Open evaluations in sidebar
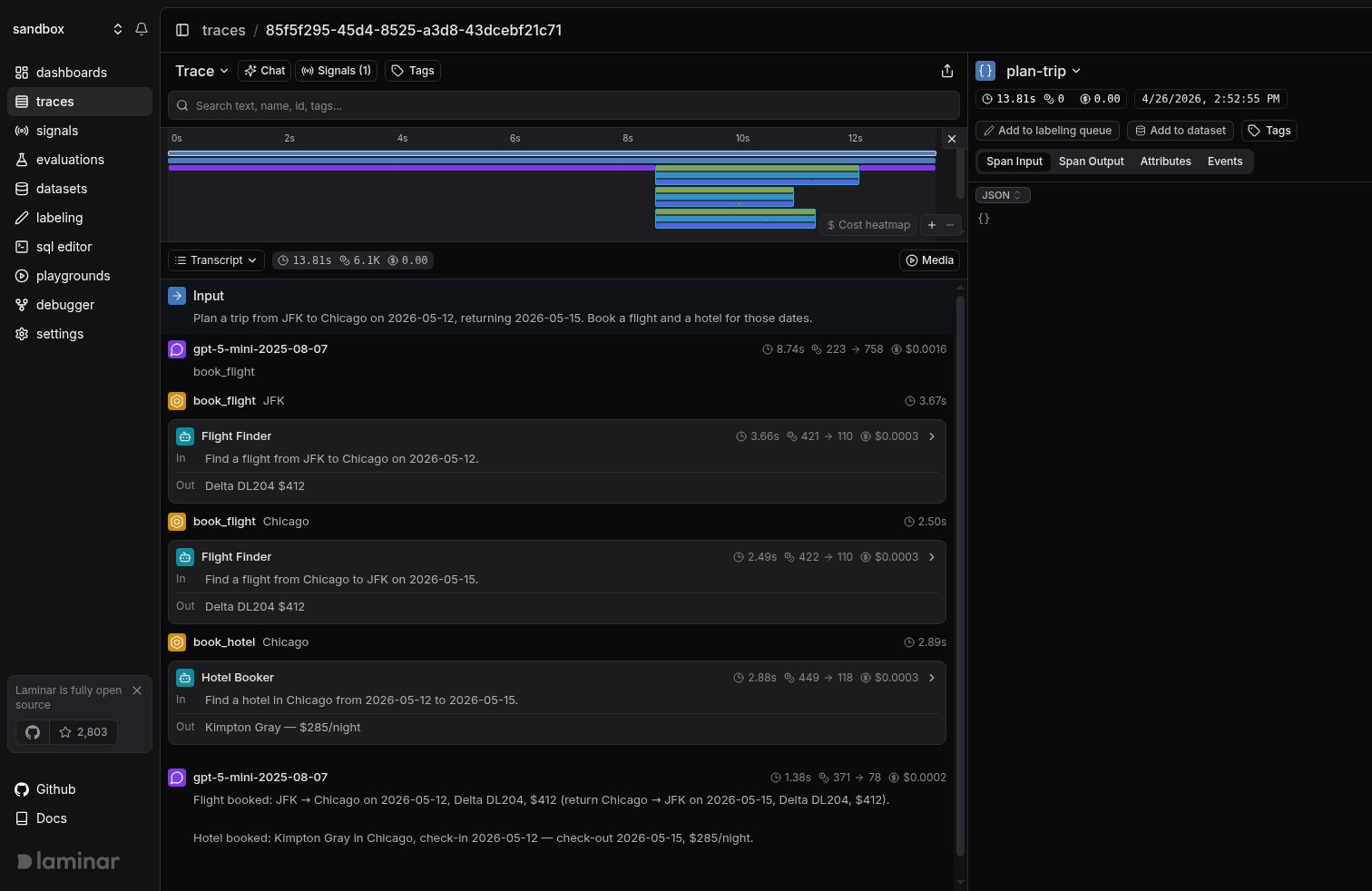1372x891 pixels. tap(80, 160)
